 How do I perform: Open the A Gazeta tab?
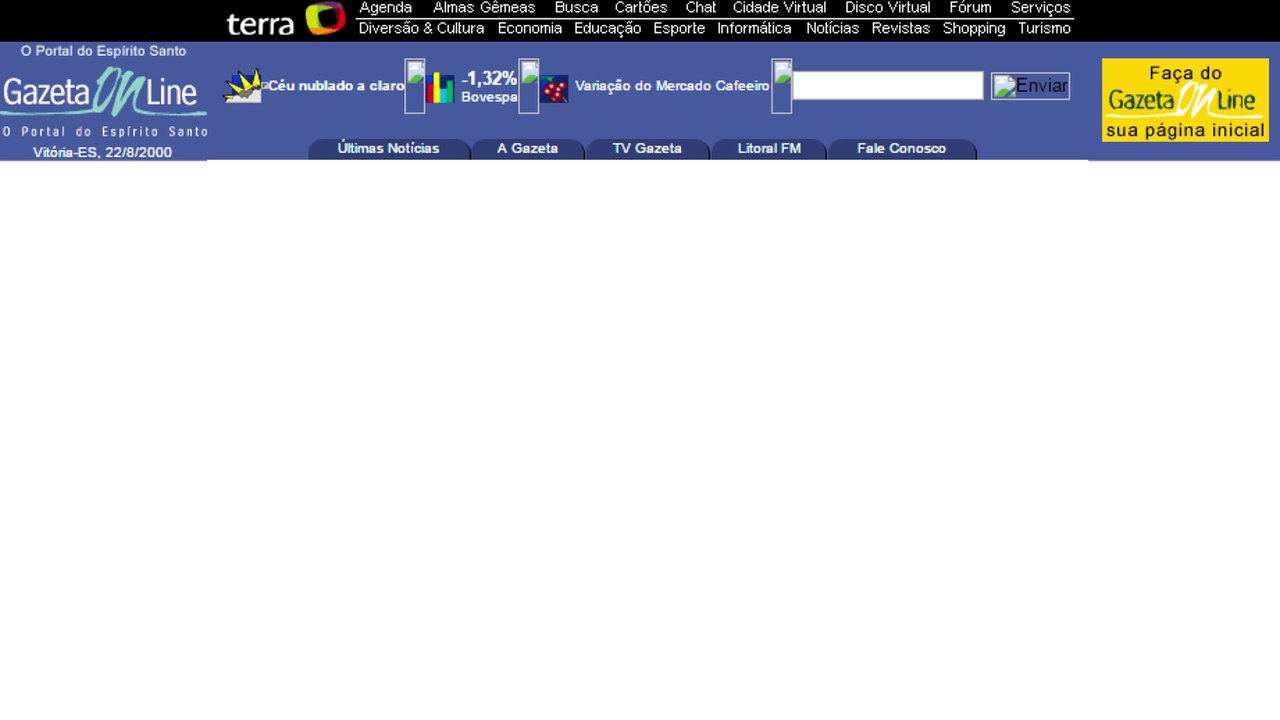click(528, 149)
